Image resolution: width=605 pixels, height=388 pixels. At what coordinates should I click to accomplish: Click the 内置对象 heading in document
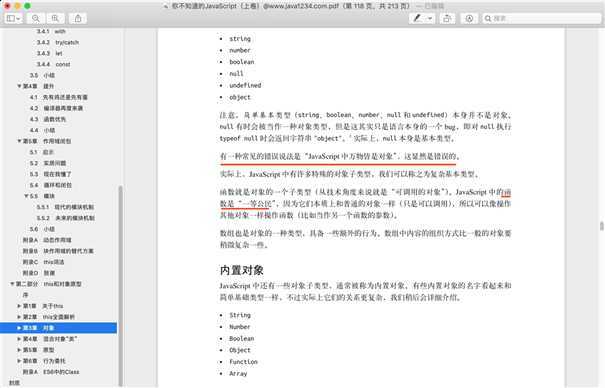click(242, 270)
